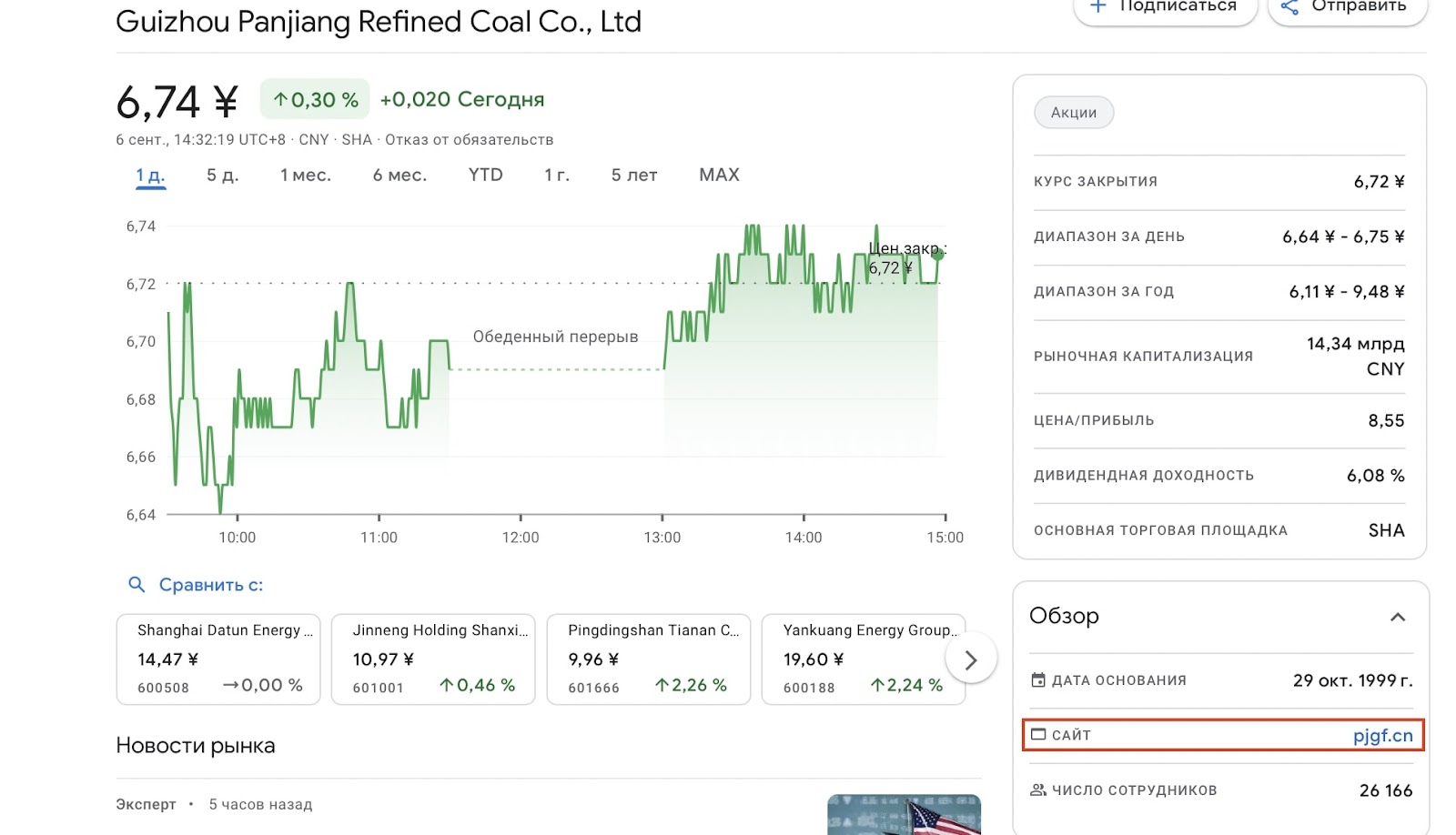Open Shanghai Datun Energy comparison card
The width and height of the screenshot is (1456, 835).
click(218, 659)
